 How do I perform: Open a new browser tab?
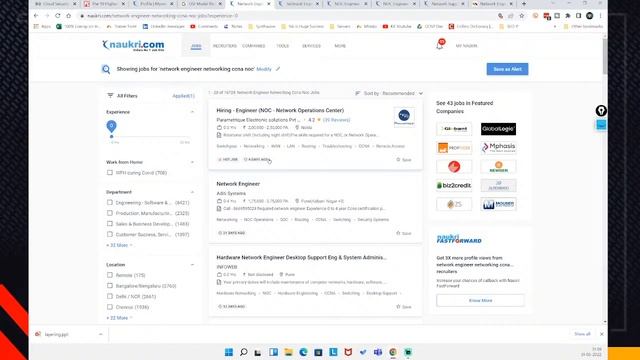coord(524,4)
